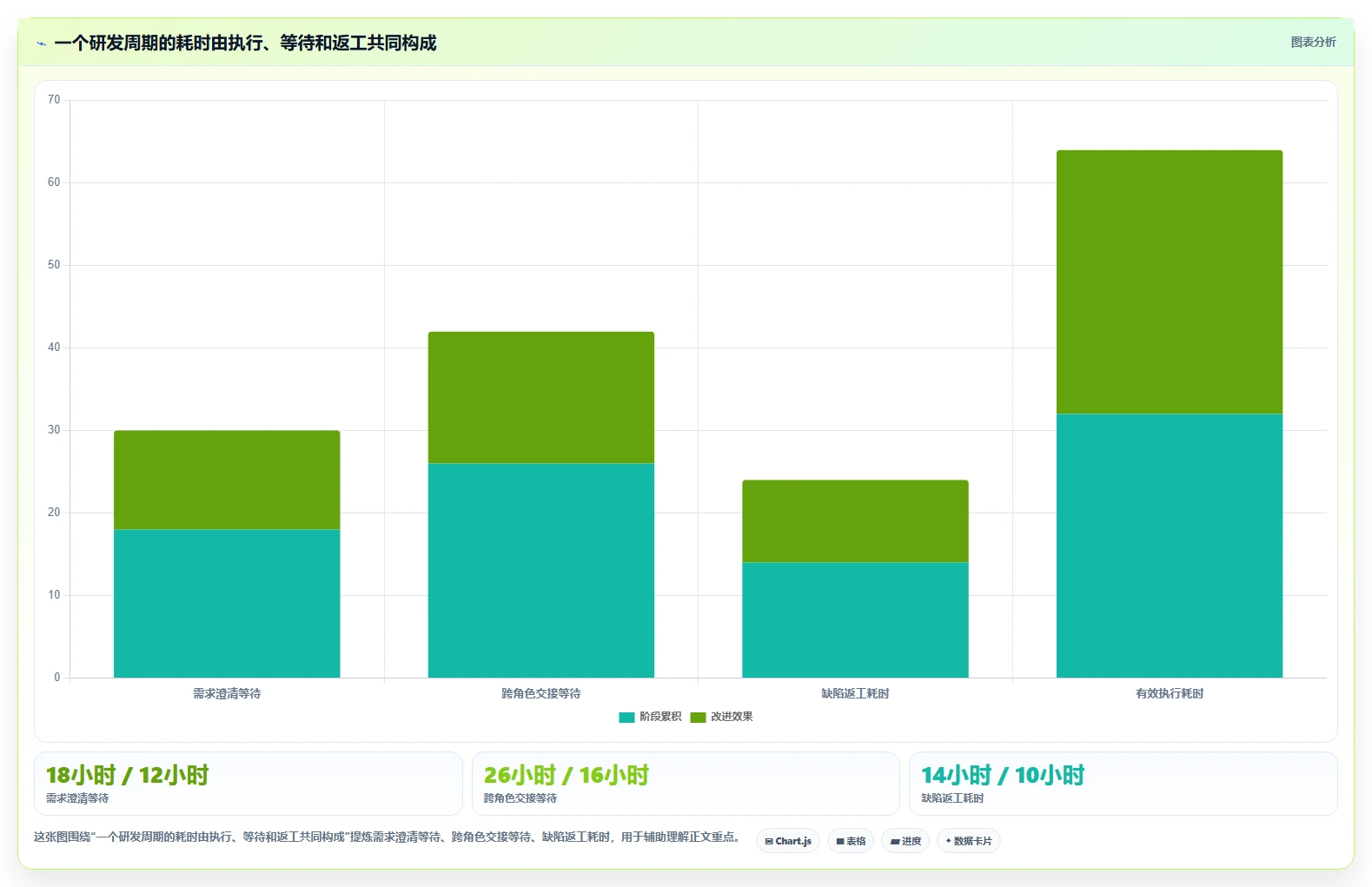Click the y-axis tick label 40
1372x887 pixels.
click(54, 348)
